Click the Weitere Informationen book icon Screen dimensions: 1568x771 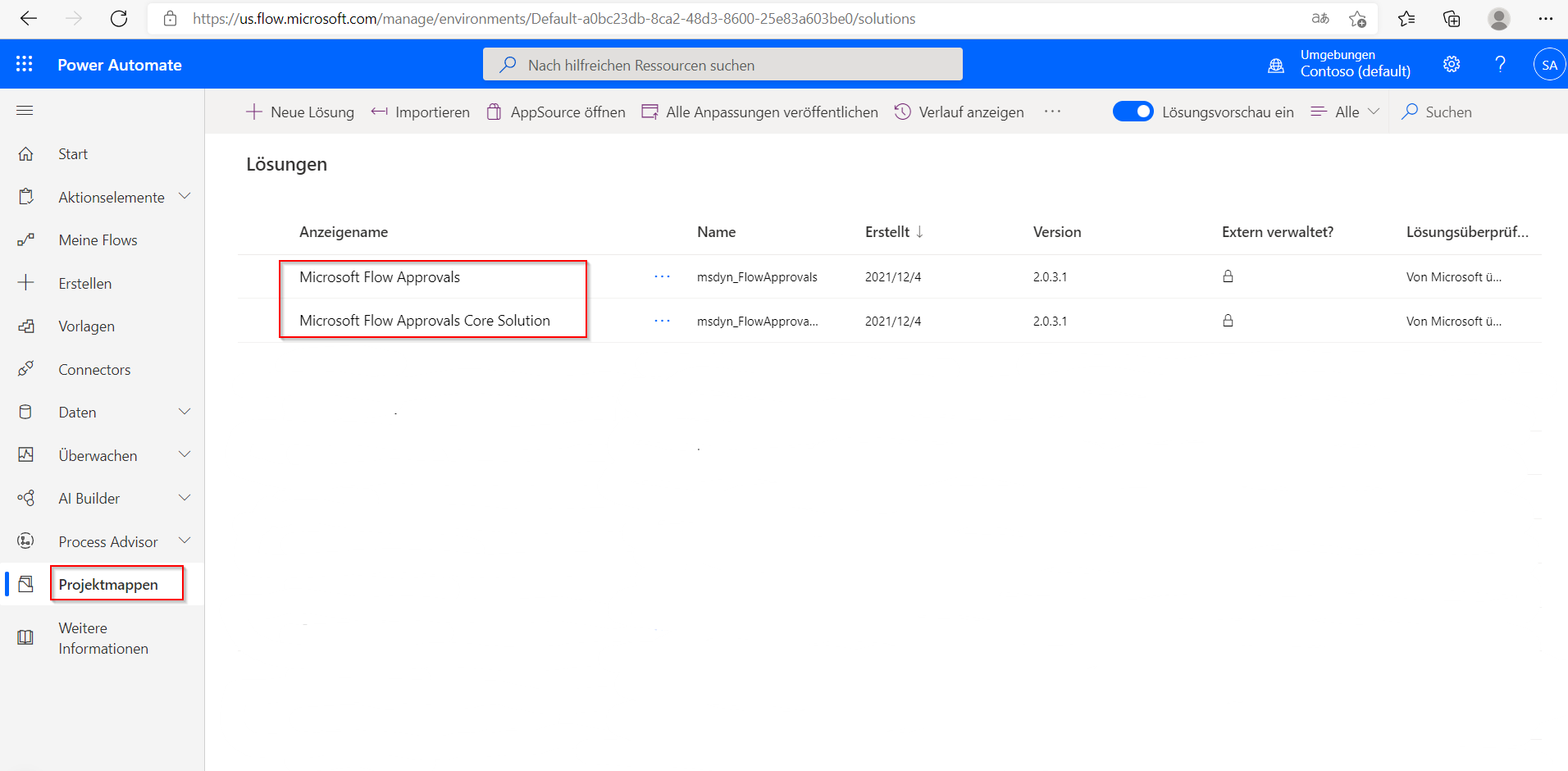pyautogui.click(x=25, y=637)
